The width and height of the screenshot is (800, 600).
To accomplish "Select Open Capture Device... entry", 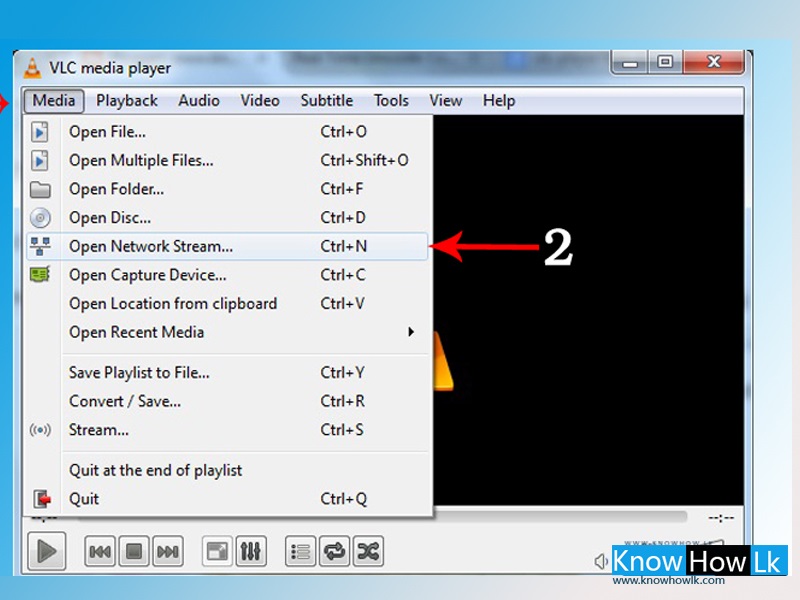I will 227,275.
